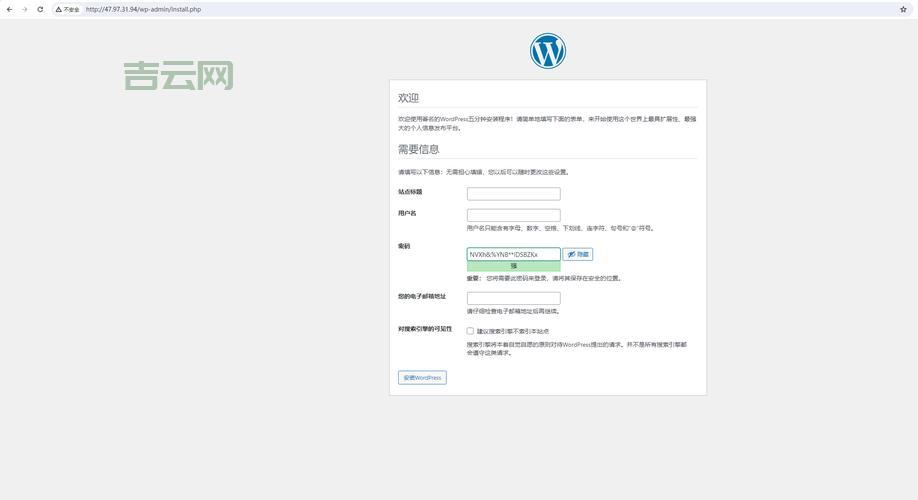The height and width of the screenshot is (500, 918).
Task: Click the install.php URL in the address bar
Action: tap(143, 9)
